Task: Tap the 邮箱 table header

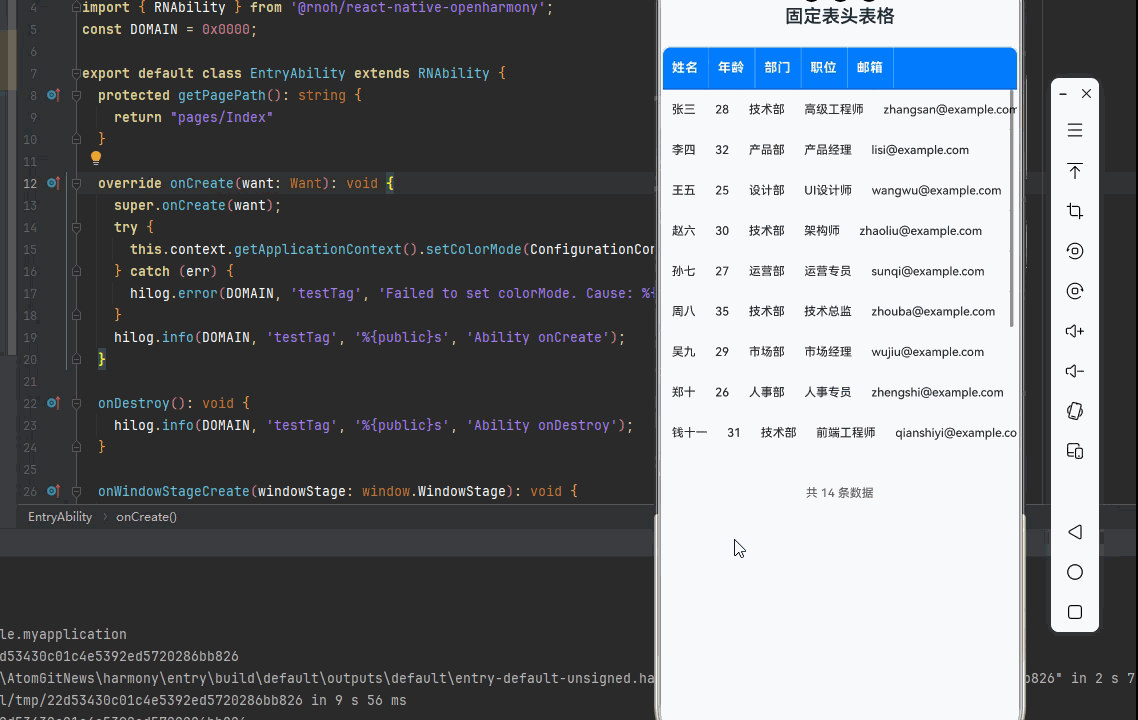Action: [x=870, y=68]
